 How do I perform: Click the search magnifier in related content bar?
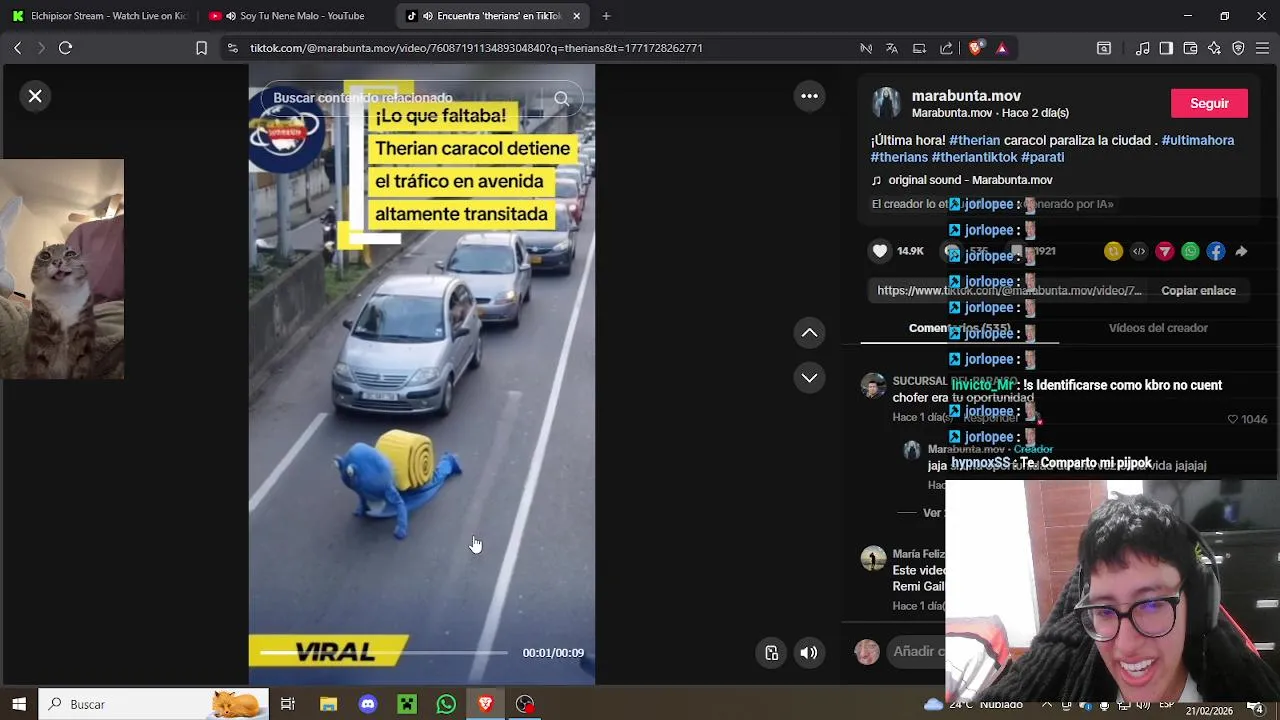tap(561, 98)
